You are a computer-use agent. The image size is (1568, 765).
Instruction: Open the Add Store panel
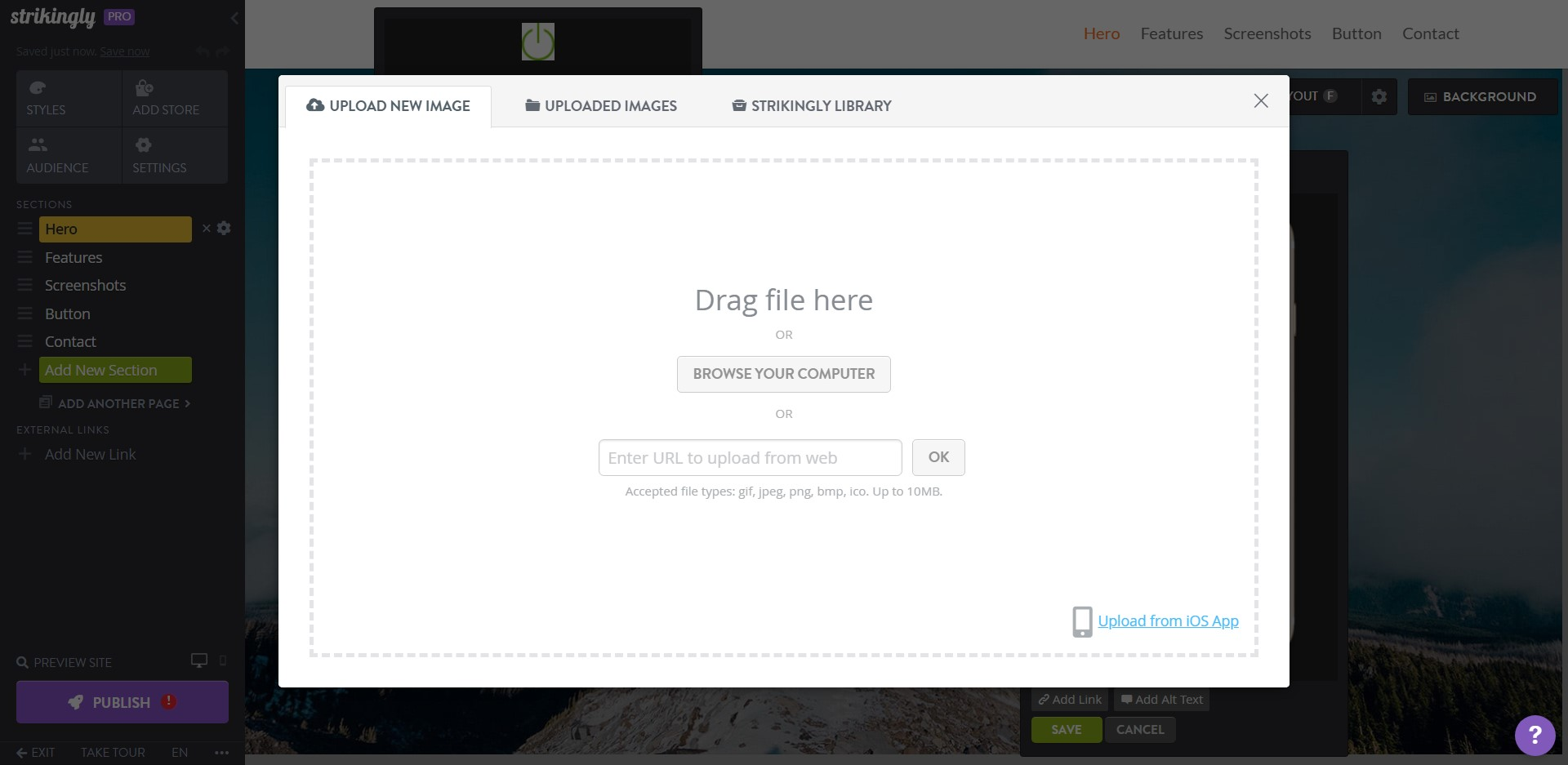(165, 98)
